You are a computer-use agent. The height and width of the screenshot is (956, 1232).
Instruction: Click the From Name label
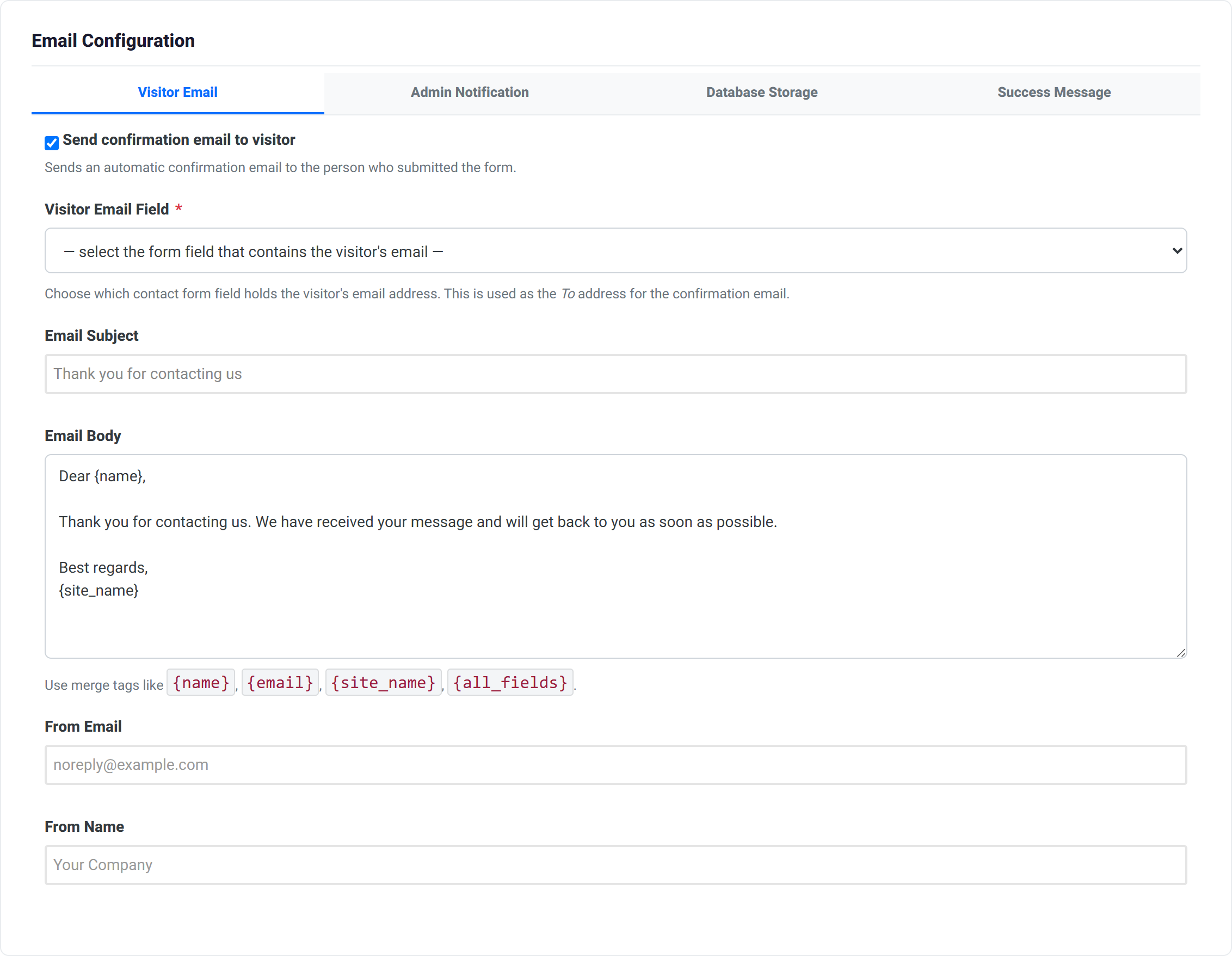click(x=84, y=827)
